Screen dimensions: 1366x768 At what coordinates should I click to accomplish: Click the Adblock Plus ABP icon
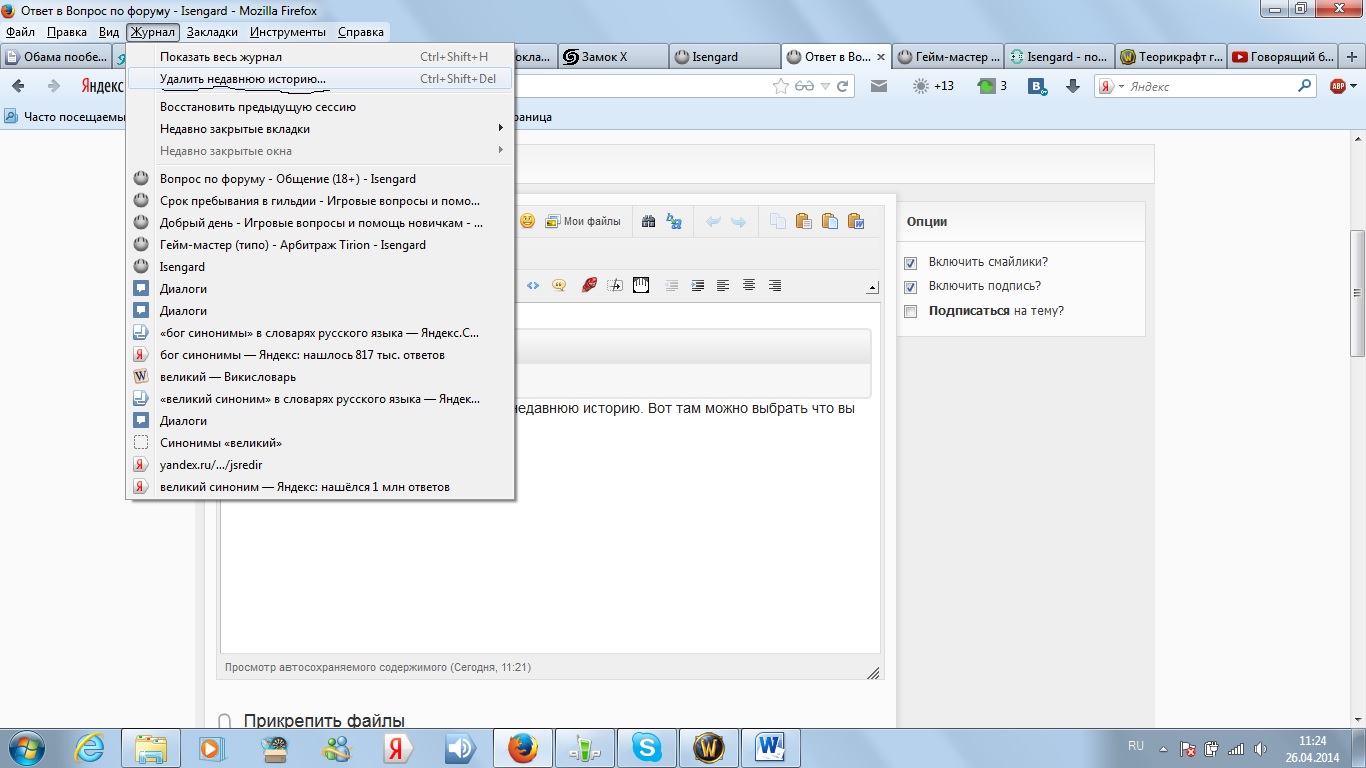1338,87
